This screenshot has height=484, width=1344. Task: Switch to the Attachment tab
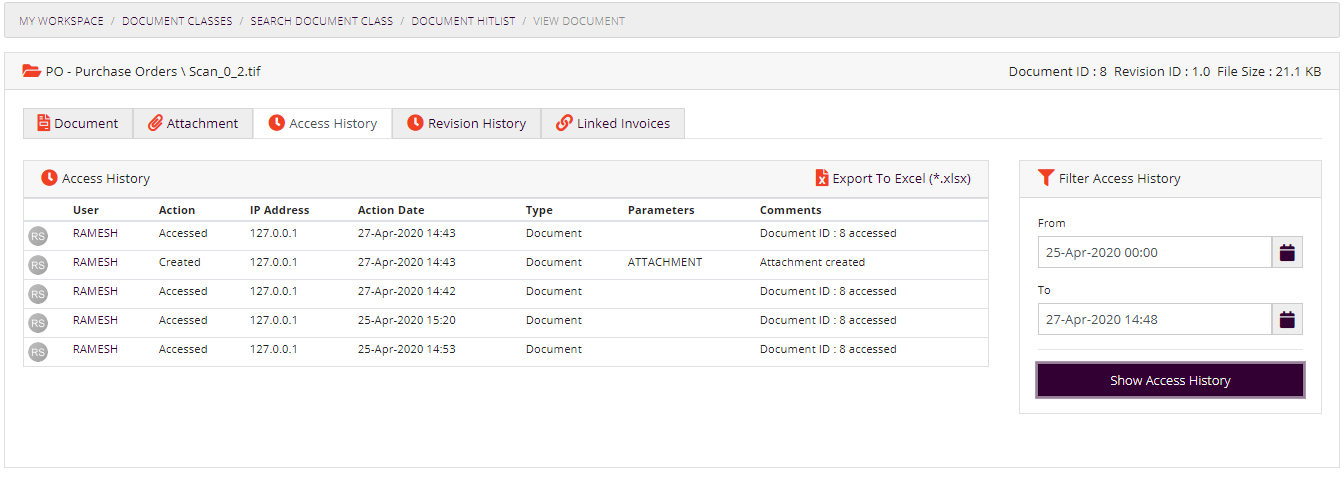tap(193, 123)
